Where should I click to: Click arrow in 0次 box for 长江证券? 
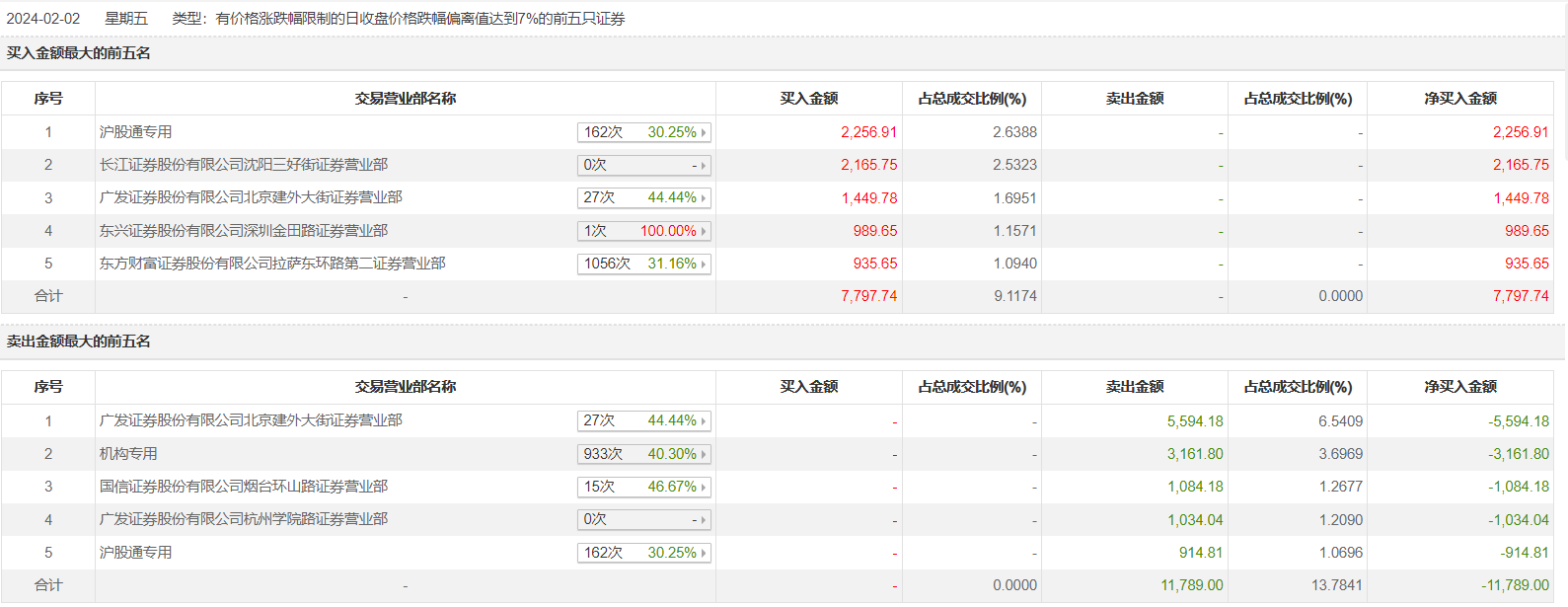pyautogui.click(x=704, y=166)
